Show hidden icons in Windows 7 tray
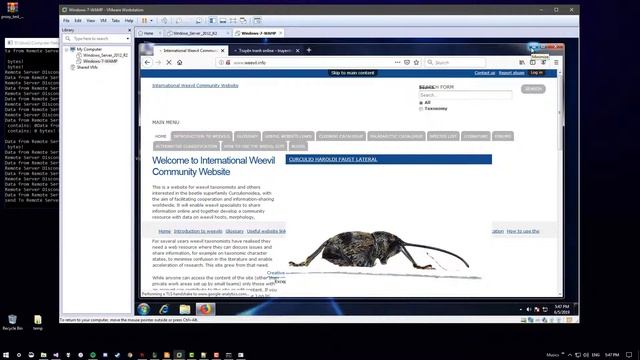This screenshot has height=360, width=640. 520,309
